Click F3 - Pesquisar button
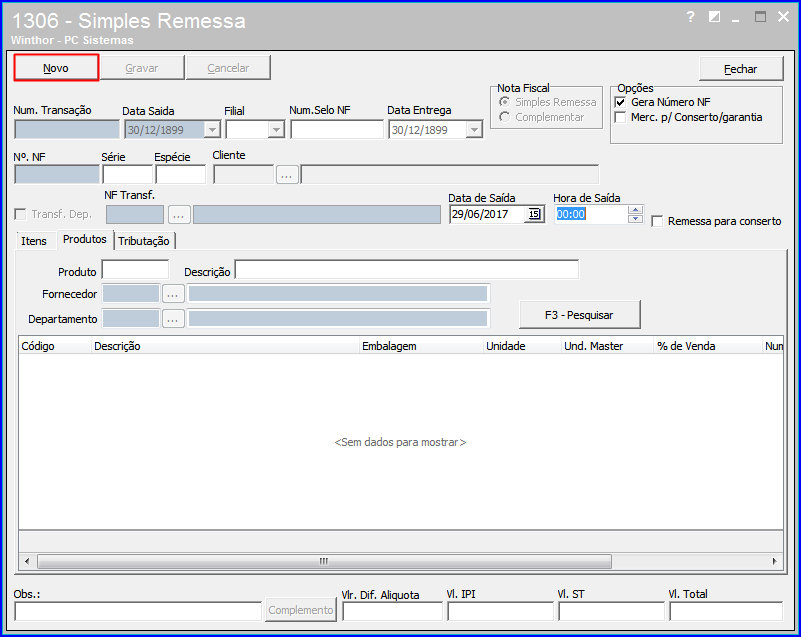801x637 pixels. pos(579,315)
